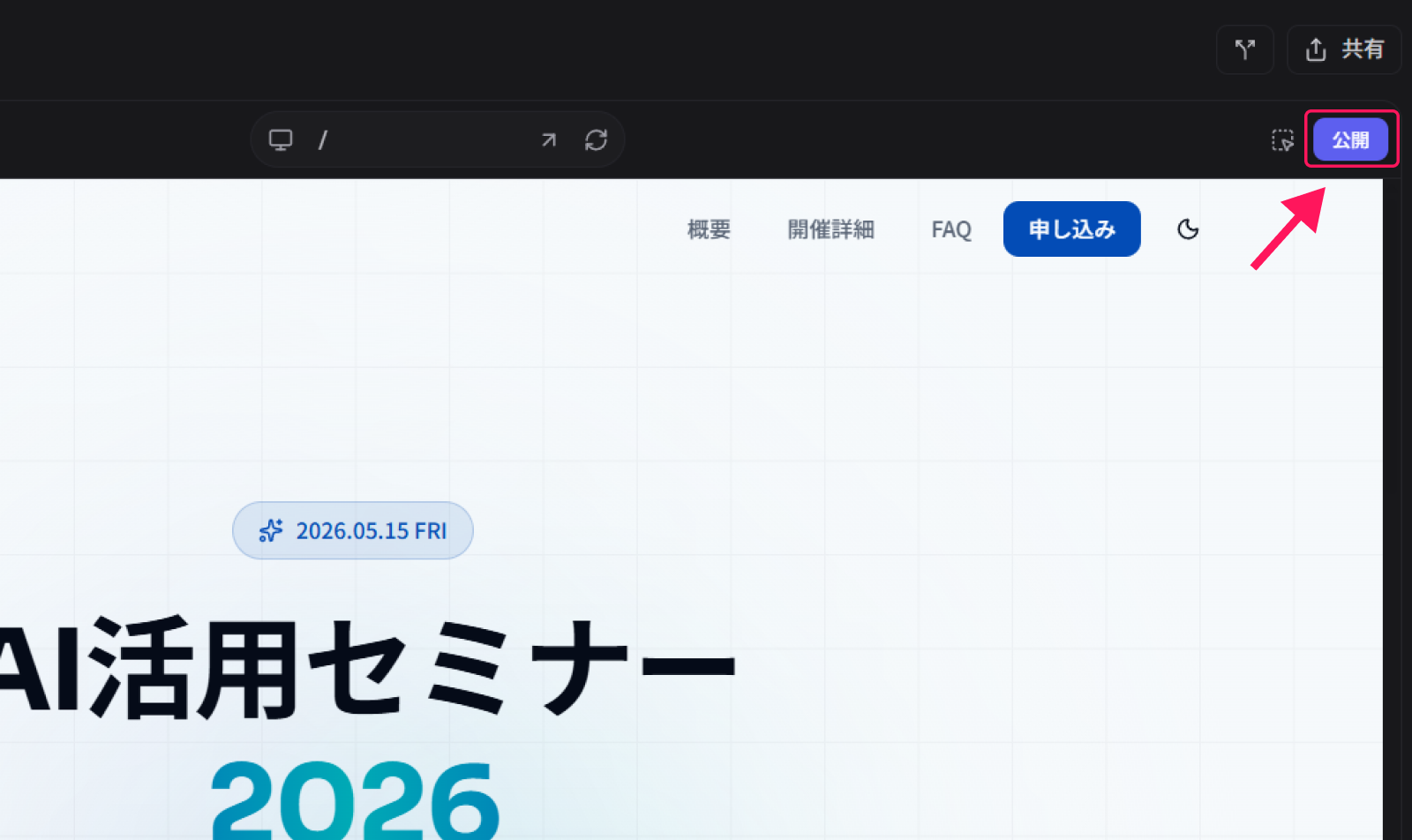This screenshot has width=1412, height=840.
Task: Open the 開催詳細 nav item
Action: tap(830, 229)
